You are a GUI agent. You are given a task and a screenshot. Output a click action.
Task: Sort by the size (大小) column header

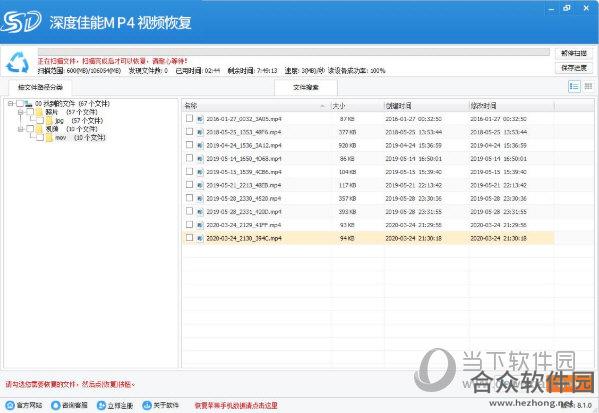pos(338,106)
